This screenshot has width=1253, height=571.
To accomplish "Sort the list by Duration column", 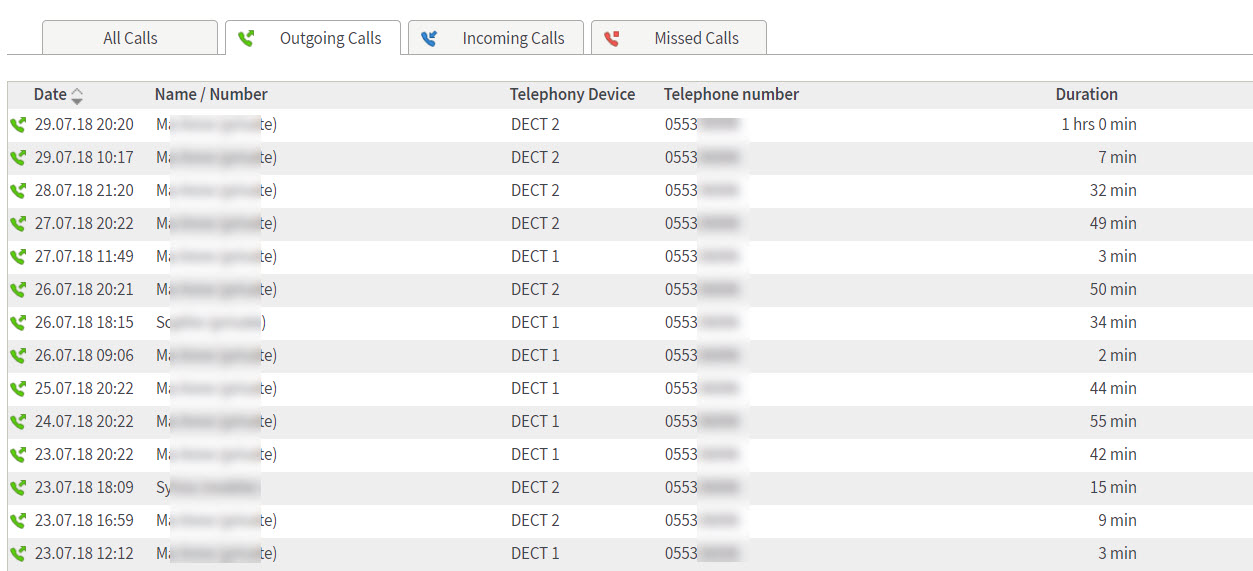I will [x=1086, y=95].
